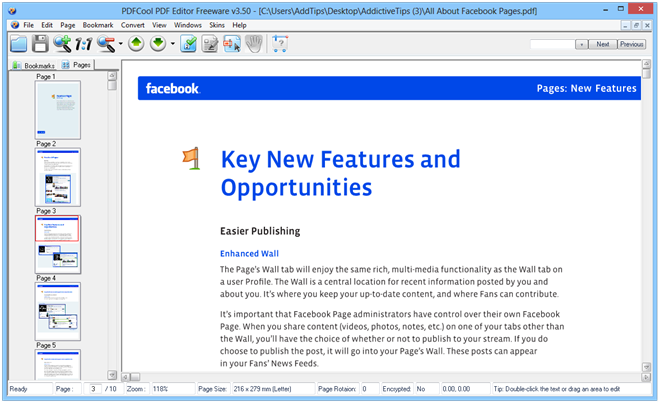Zoom in with the green plus magnifier

[x=62, y=44]
